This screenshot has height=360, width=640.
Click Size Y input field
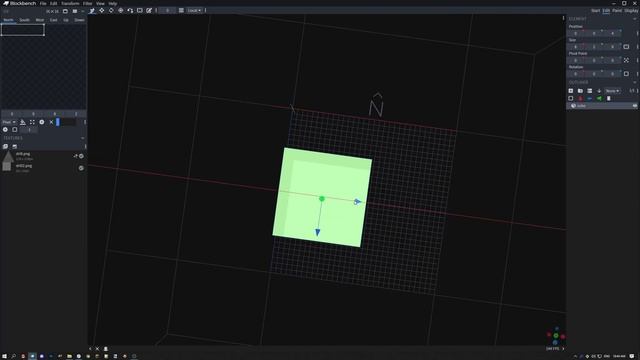tap(594, 47)
